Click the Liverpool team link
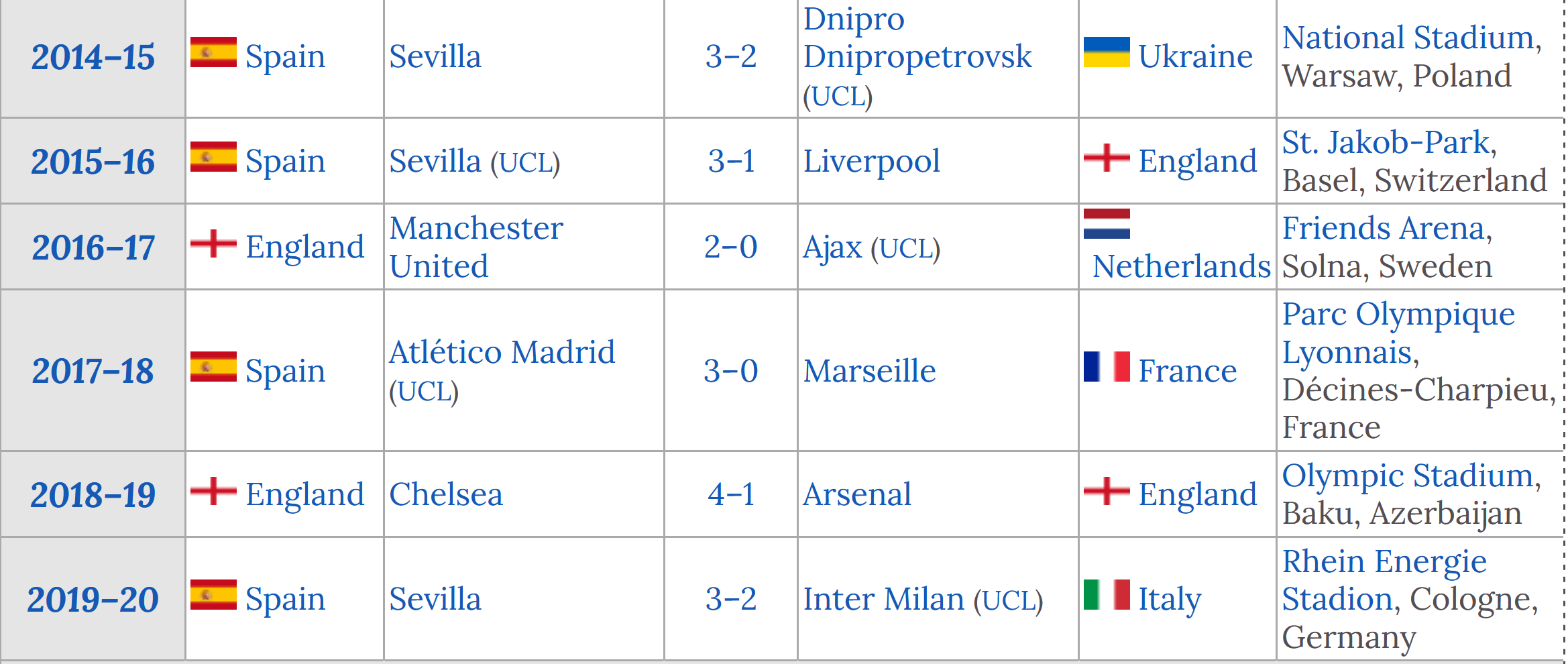 [x=871, y=161]
